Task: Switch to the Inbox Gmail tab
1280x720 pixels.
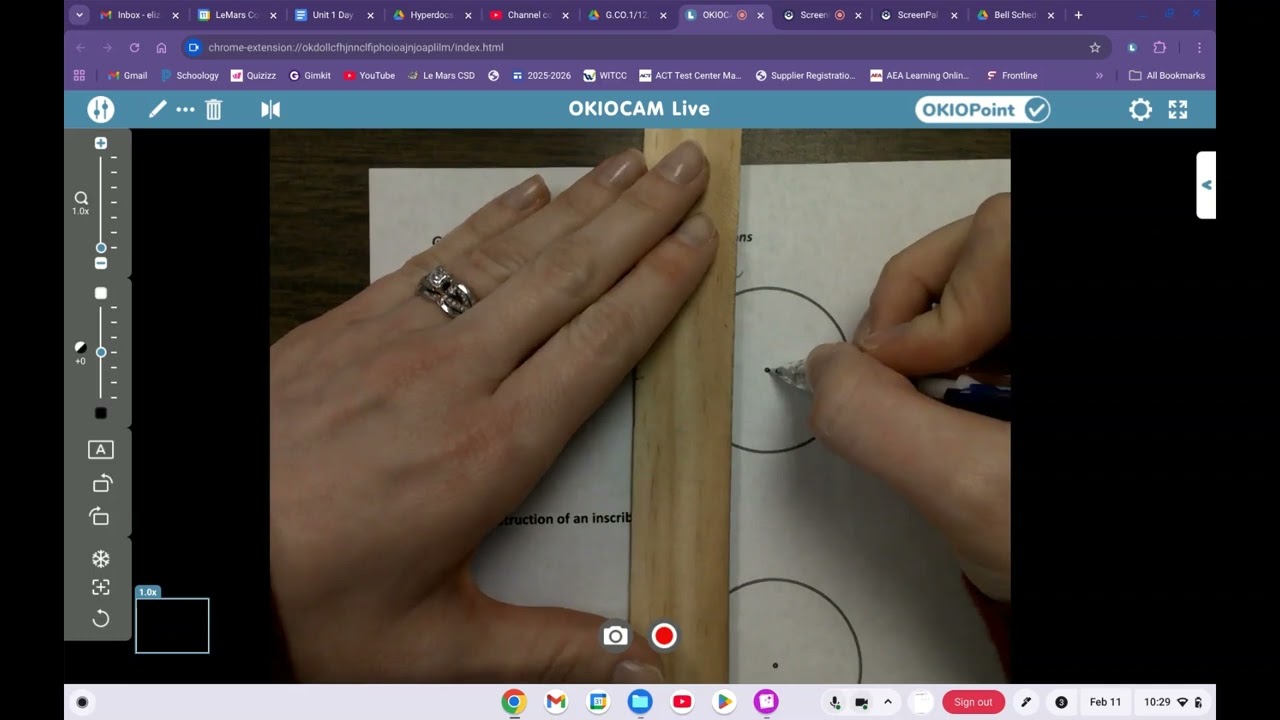Action: coord(138,15)
